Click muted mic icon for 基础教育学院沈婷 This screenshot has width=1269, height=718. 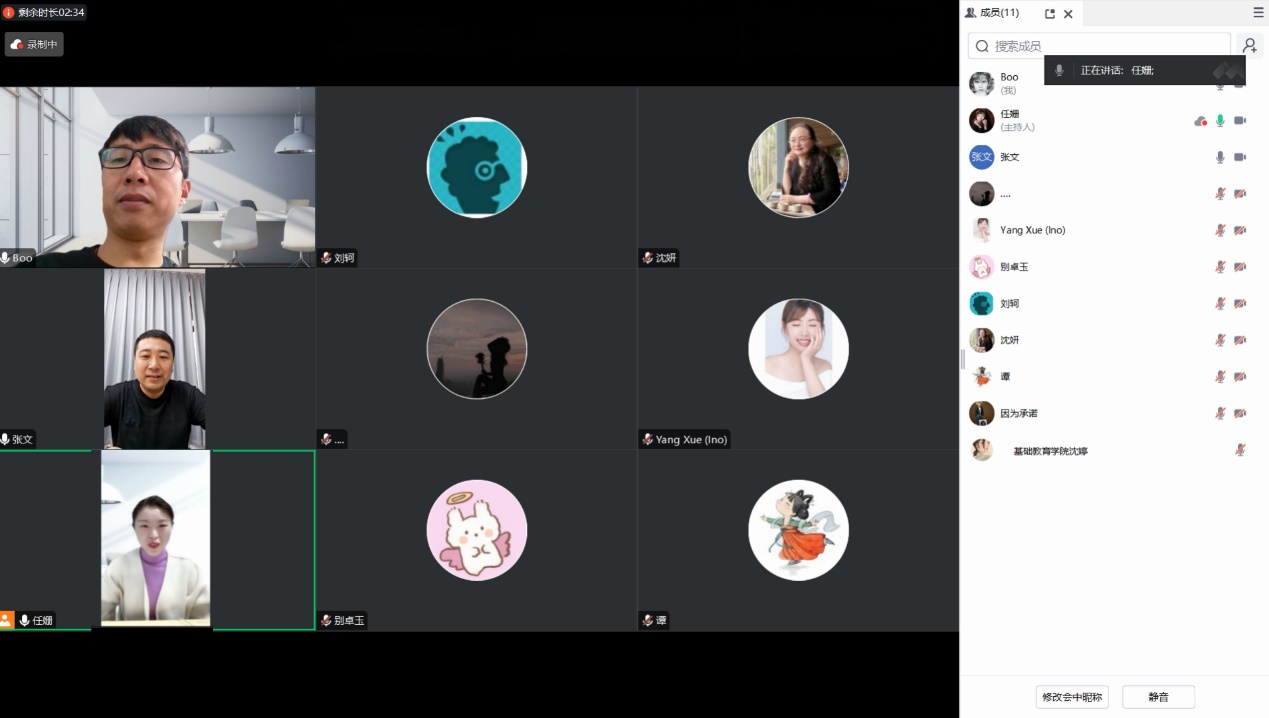(1240, 450)
